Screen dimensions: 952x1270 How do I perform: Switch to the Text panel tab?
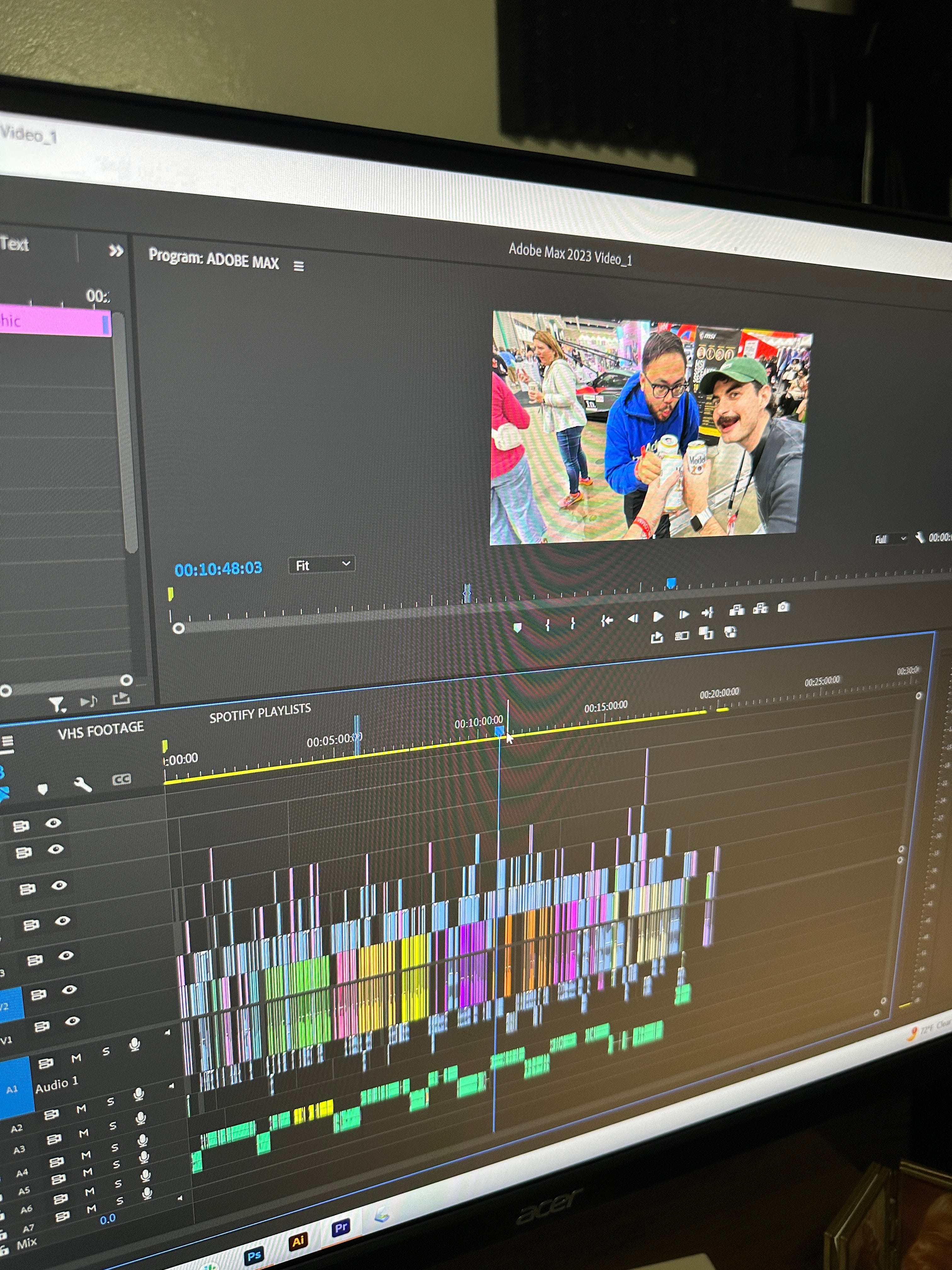[x=14, y=244]
